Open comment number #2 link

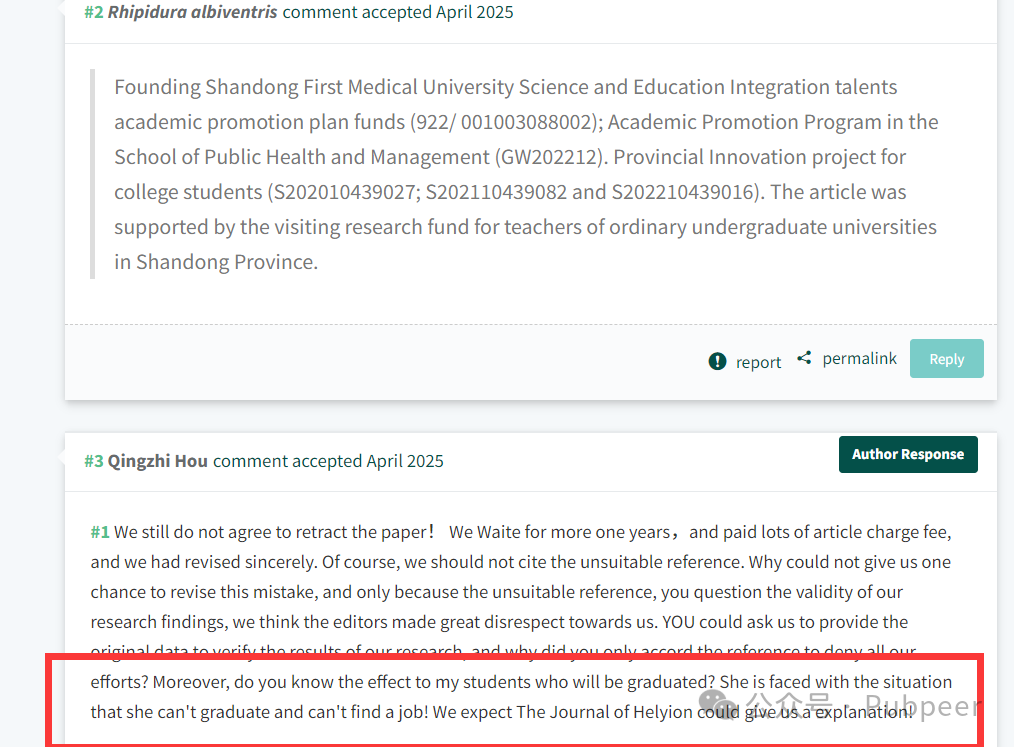click(94, 12)
